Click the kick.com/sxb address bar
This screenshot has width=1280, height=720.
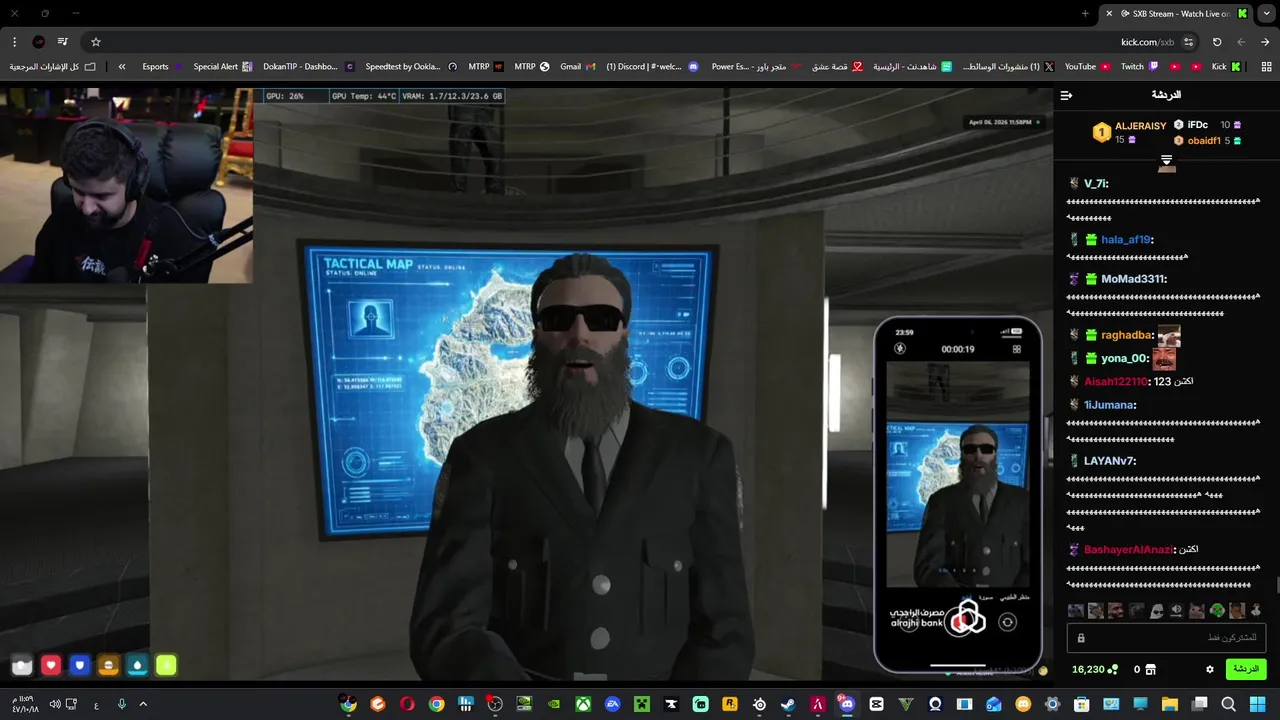[x=1148, y=42]
